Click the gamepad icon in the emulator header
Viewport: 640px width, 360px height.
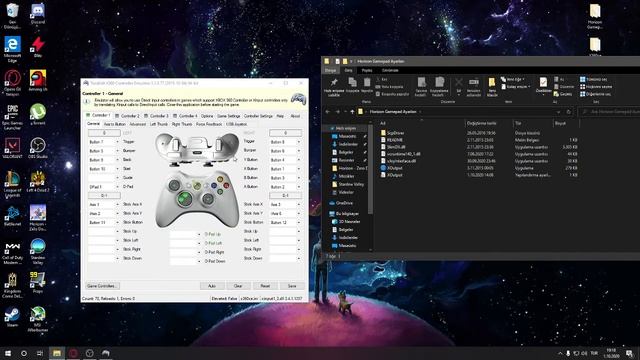tap(298, 99)
